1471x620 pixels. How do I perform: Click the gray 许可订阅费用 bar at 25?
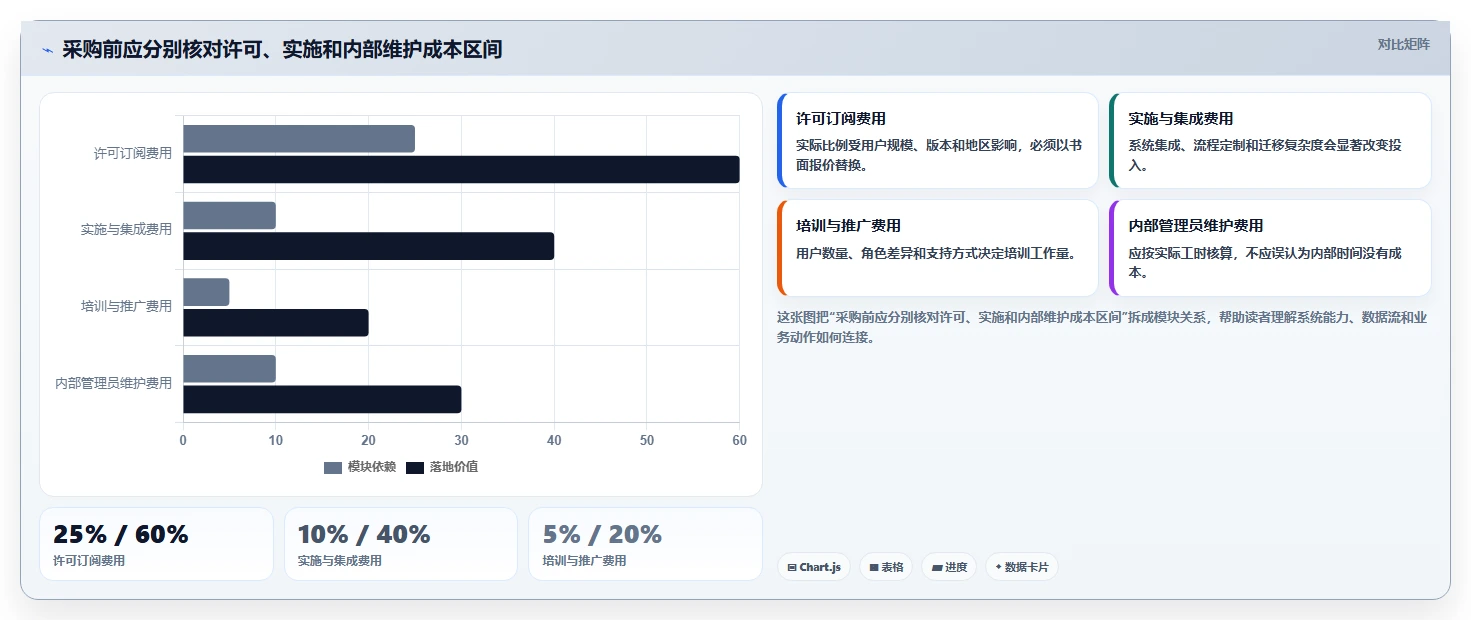[299, 139]
